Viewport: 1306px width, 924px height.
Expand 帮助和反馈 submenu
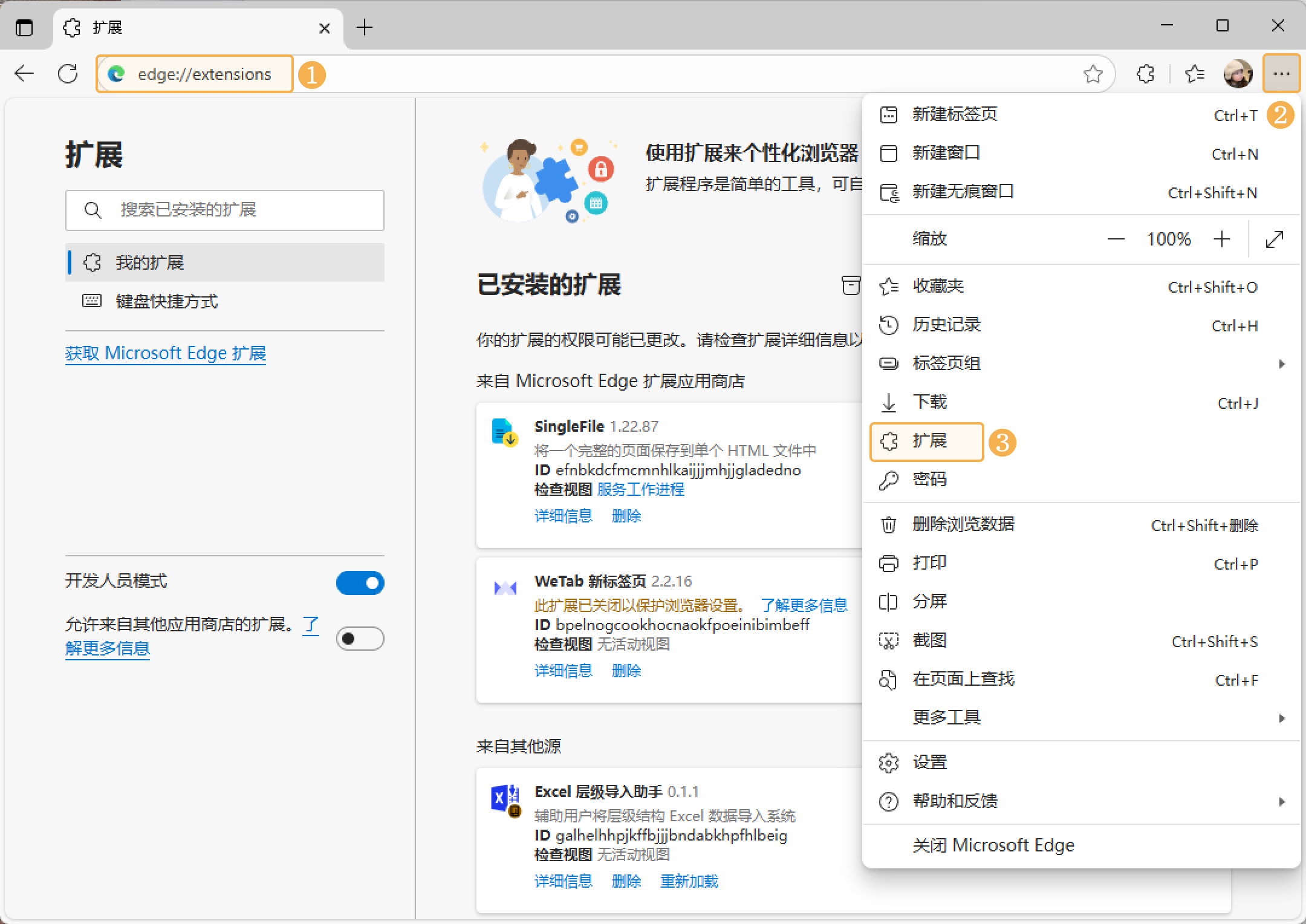[x=1081, y=802]
